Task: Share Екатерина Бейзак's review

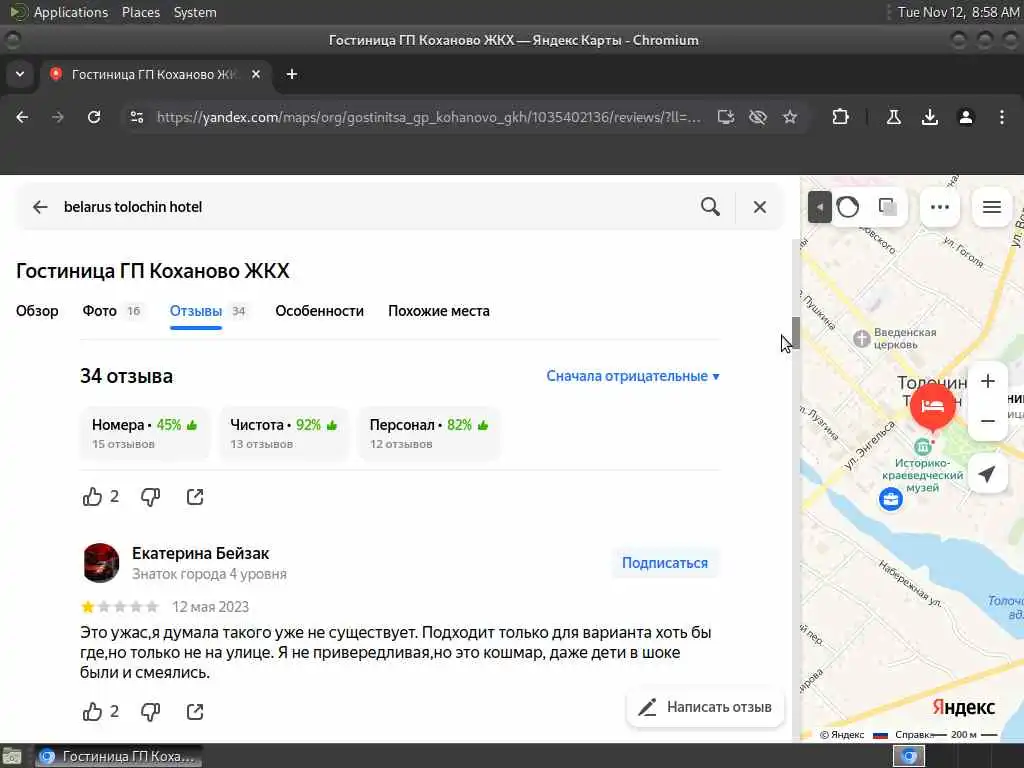Action: coord(195,711)
